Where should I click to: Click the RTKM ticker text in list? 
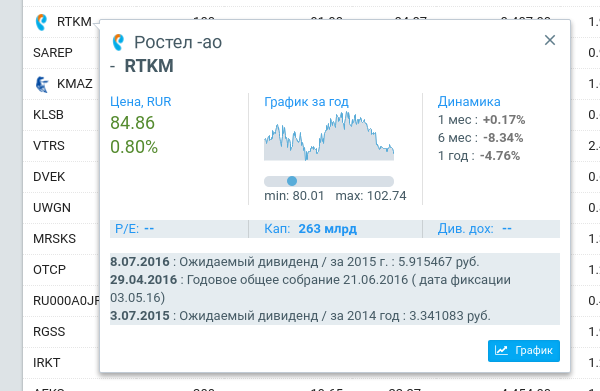(x=74, y=22)
